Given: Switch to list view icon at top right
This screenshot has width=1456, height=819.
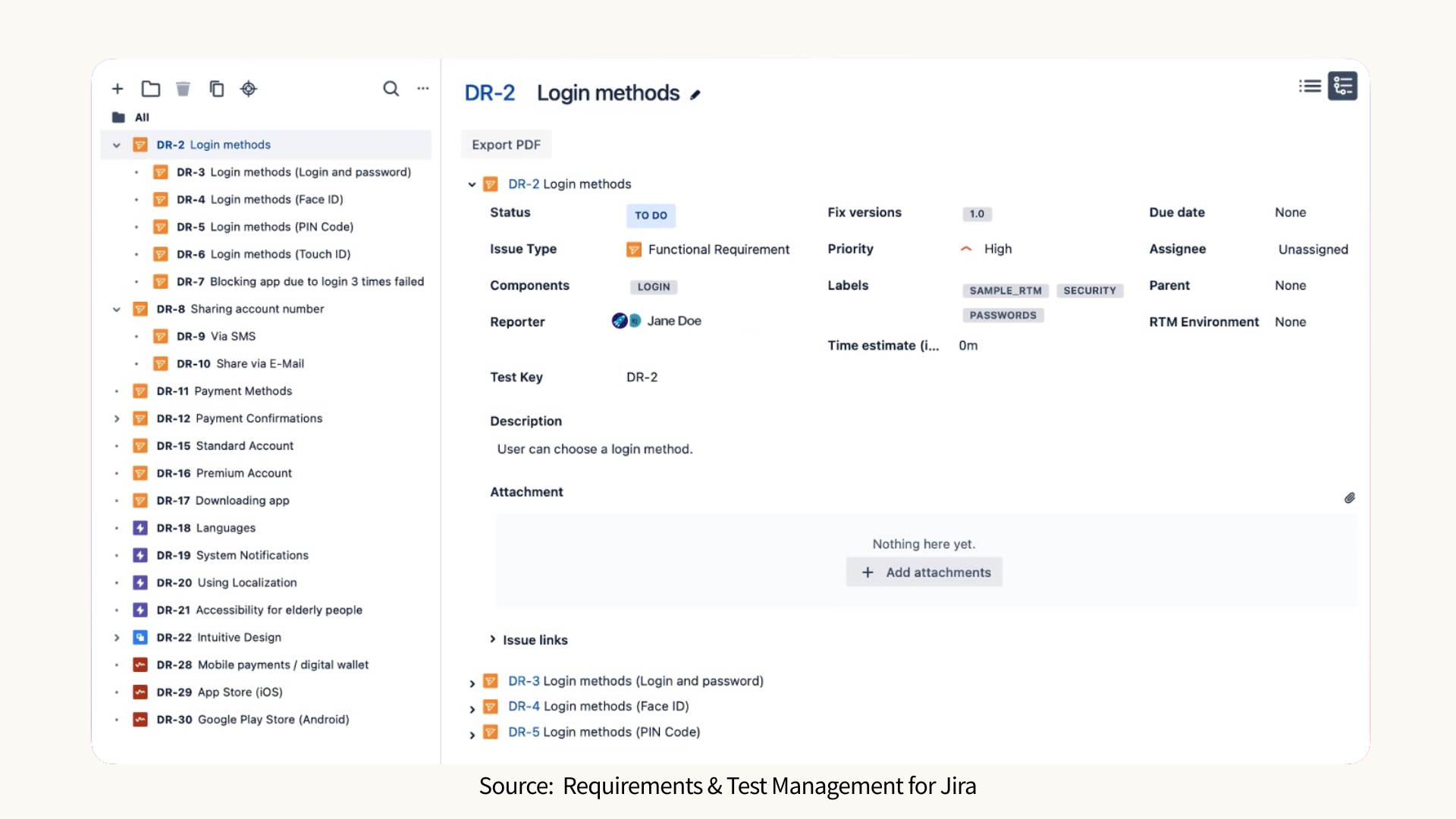Looking at the screenshot, I should click(x=1310, y=86).
